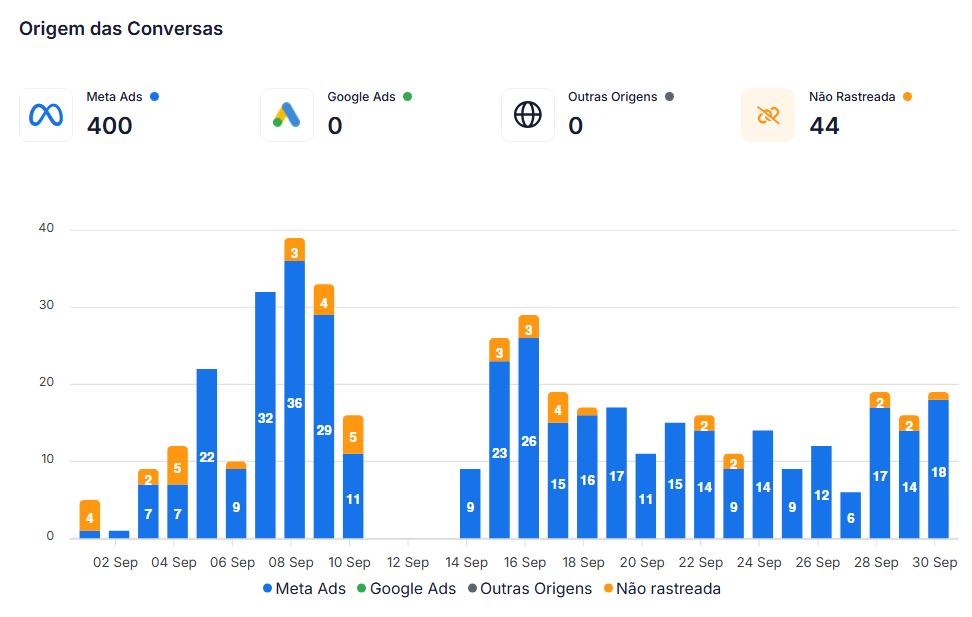
Task: Click the y-axis value 20
Action: (x=46, y=383)
